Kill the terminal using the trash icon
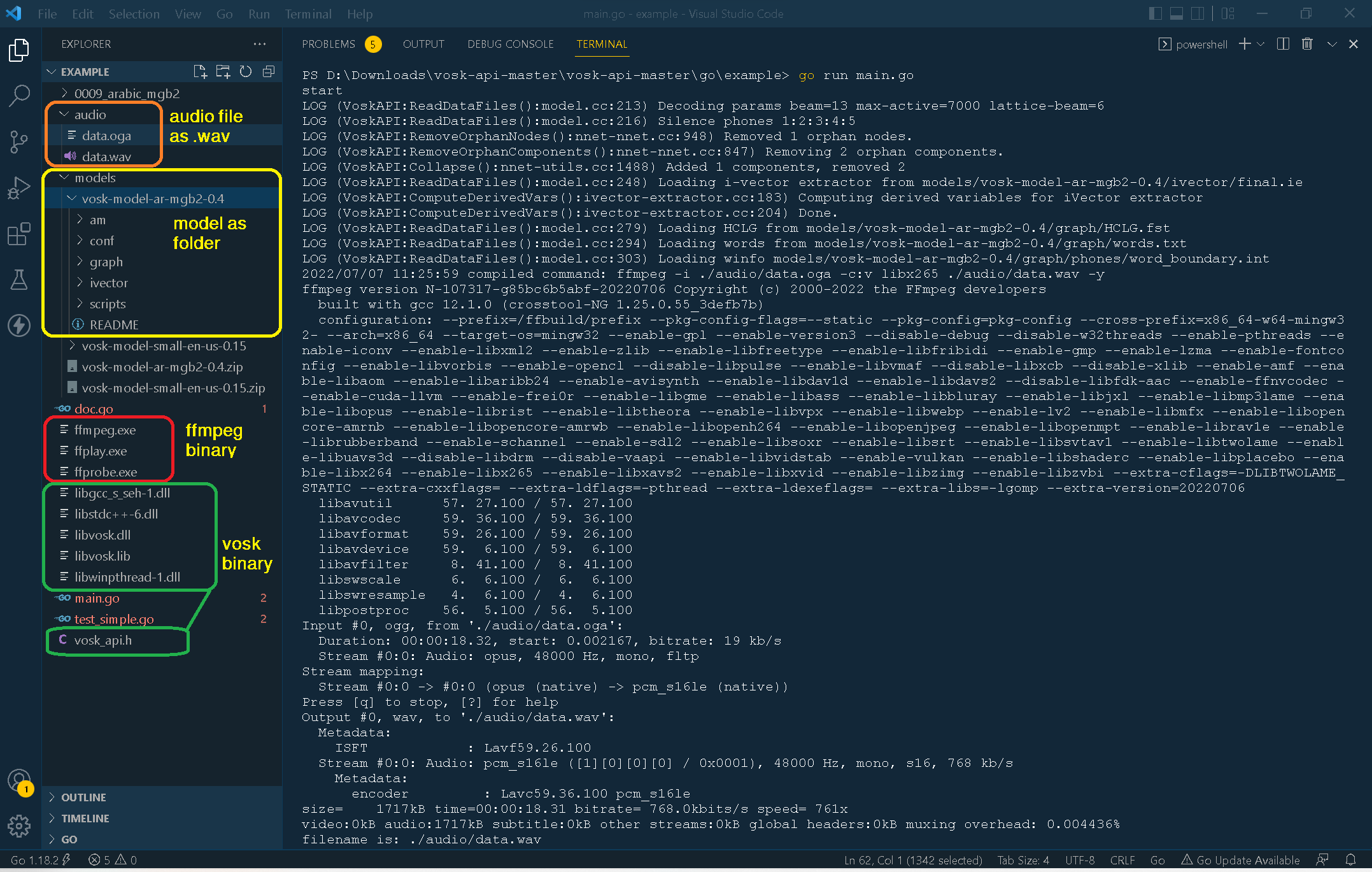 [x=1307, y=43]
